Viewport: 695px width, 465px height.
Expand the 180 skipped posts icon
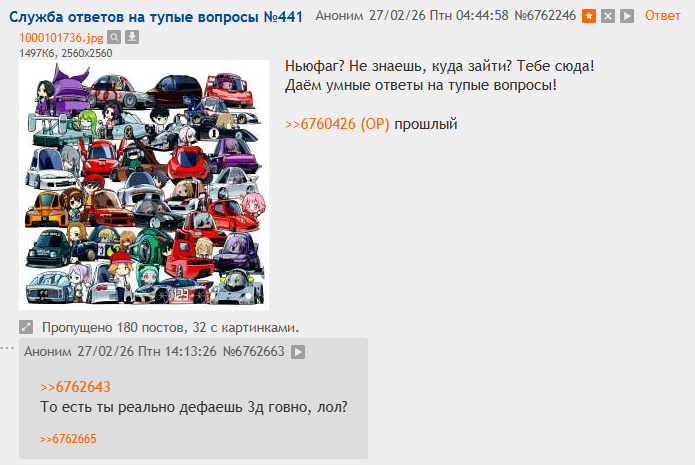26,327
